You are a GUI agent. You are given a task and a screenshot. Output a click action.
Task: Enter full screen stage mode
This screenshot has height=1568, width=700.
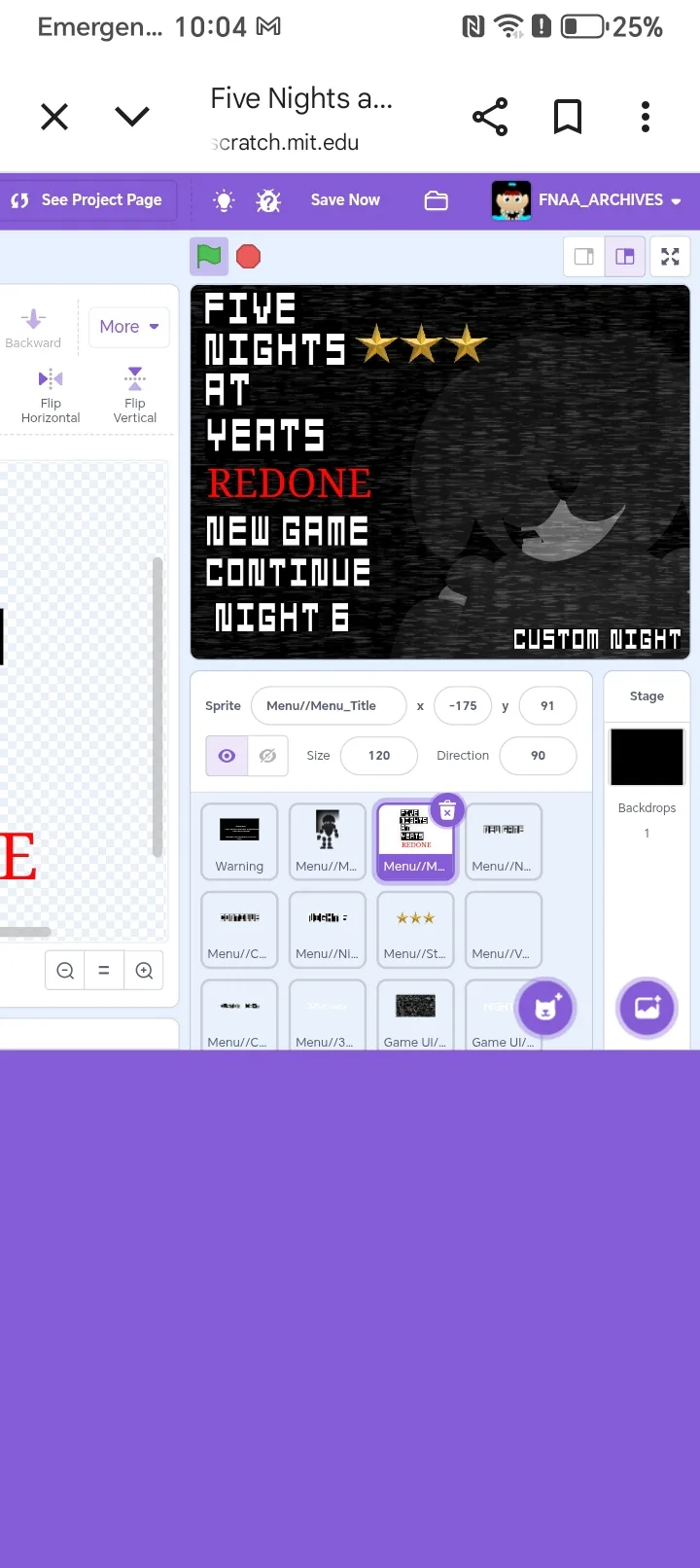click(x=670, y=257)
